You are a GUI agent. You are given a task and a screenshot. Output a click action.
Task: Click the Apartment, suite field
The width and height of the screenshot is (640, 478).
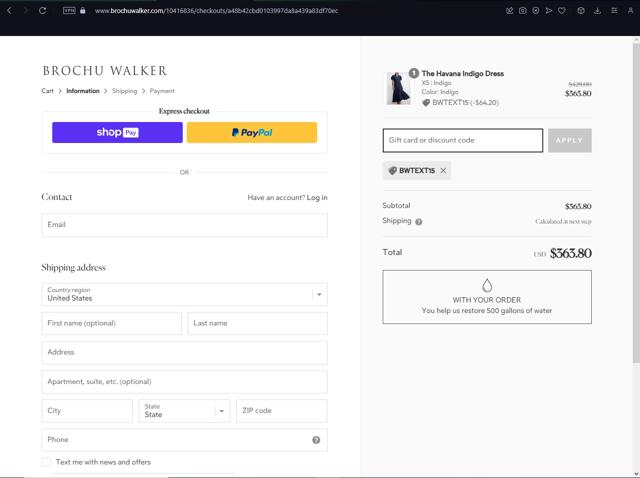tap(184, 382)
